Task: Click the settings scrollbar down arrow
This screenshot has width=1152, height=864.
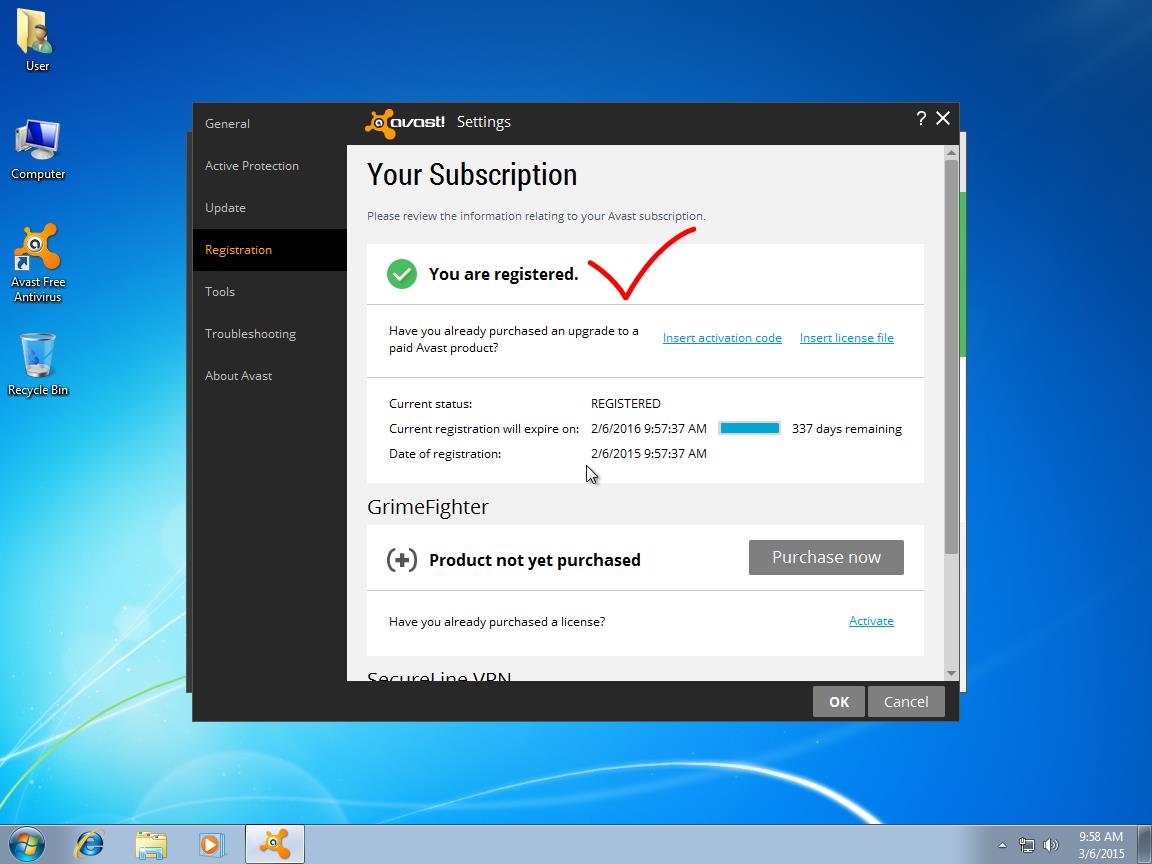Action: coord(951,673)
